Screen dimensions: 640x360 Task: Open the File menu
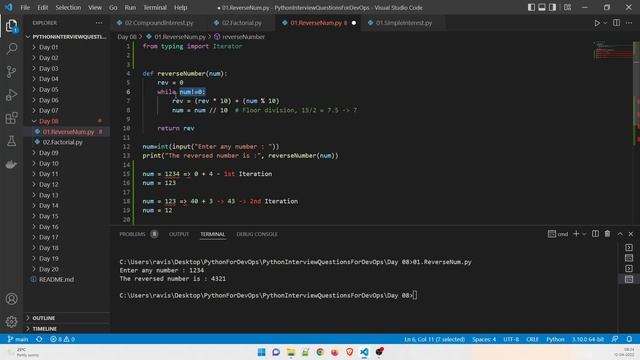25,7
